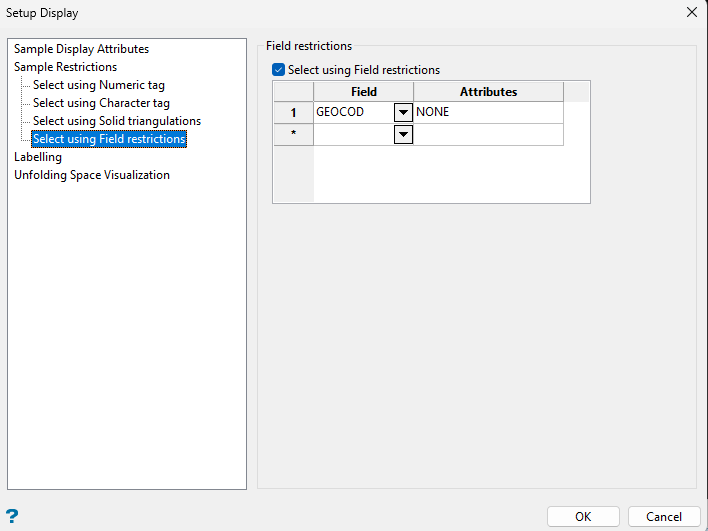
Task: Open Select using Solid triangulations page
Action: coord(117,121)
